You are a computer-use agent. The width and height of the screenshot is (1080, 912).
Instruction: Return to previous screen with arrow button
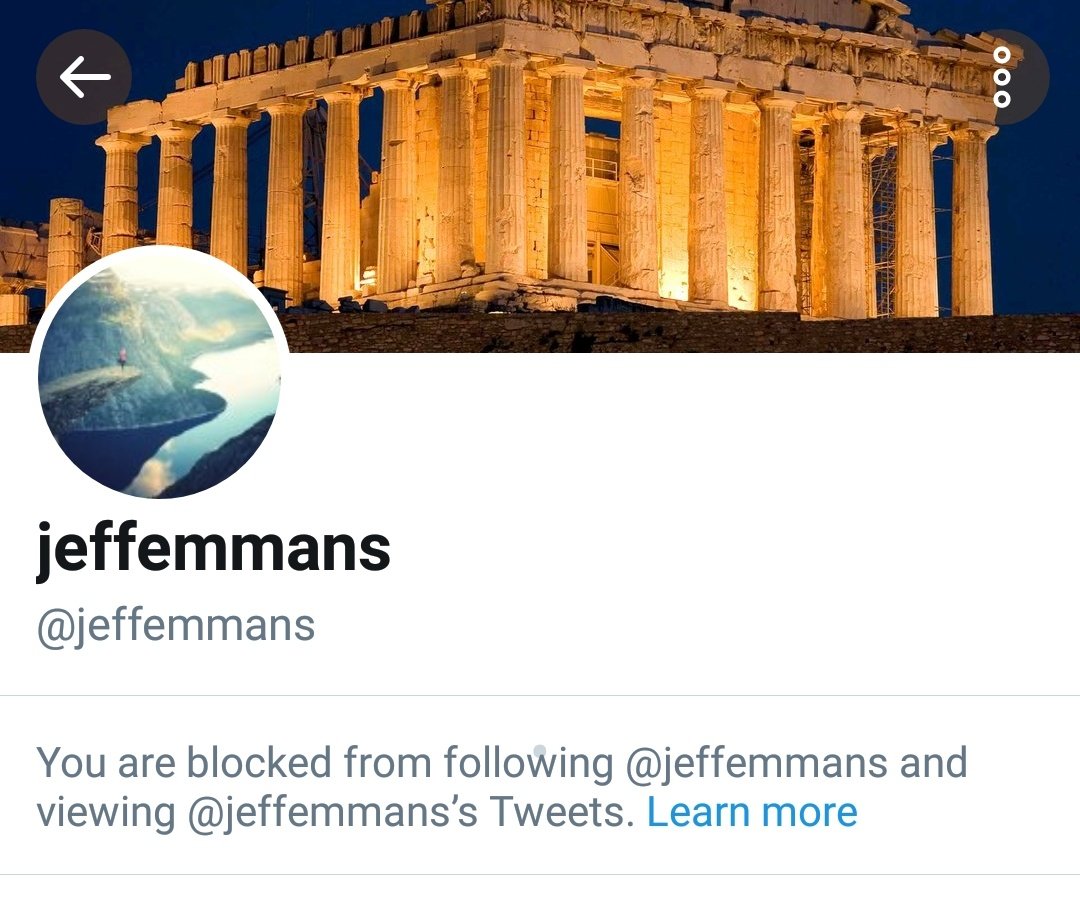pyautogui.click(x=84, y=76)
